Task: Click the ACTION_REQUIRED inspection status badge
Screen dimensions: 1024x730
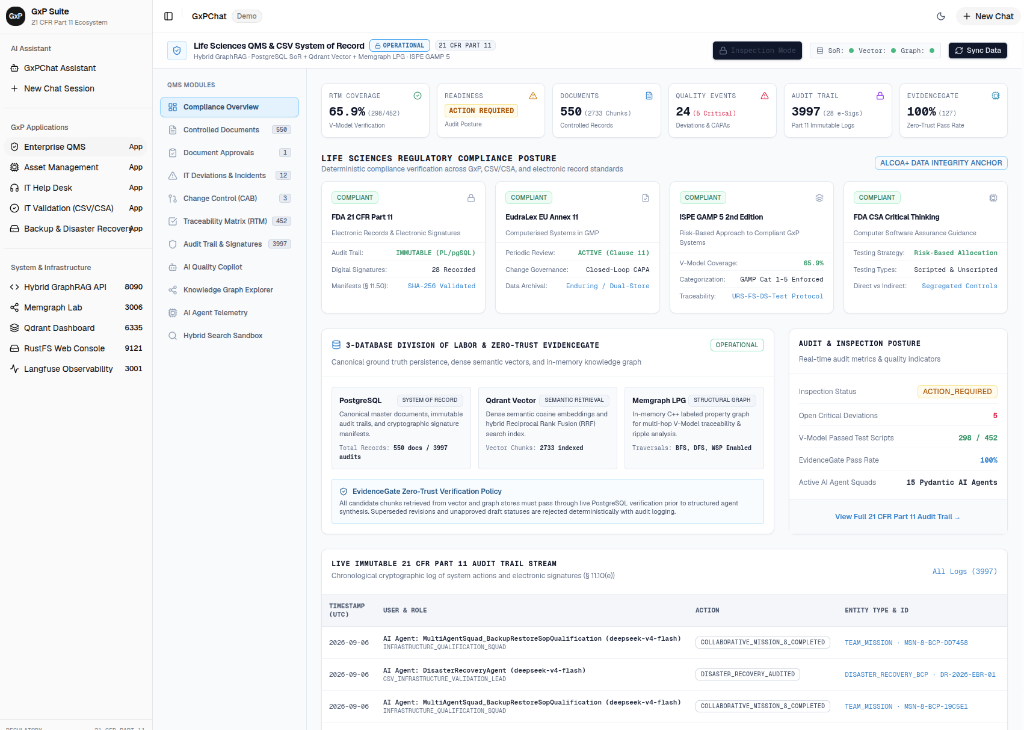Action: tap(957, 392)
